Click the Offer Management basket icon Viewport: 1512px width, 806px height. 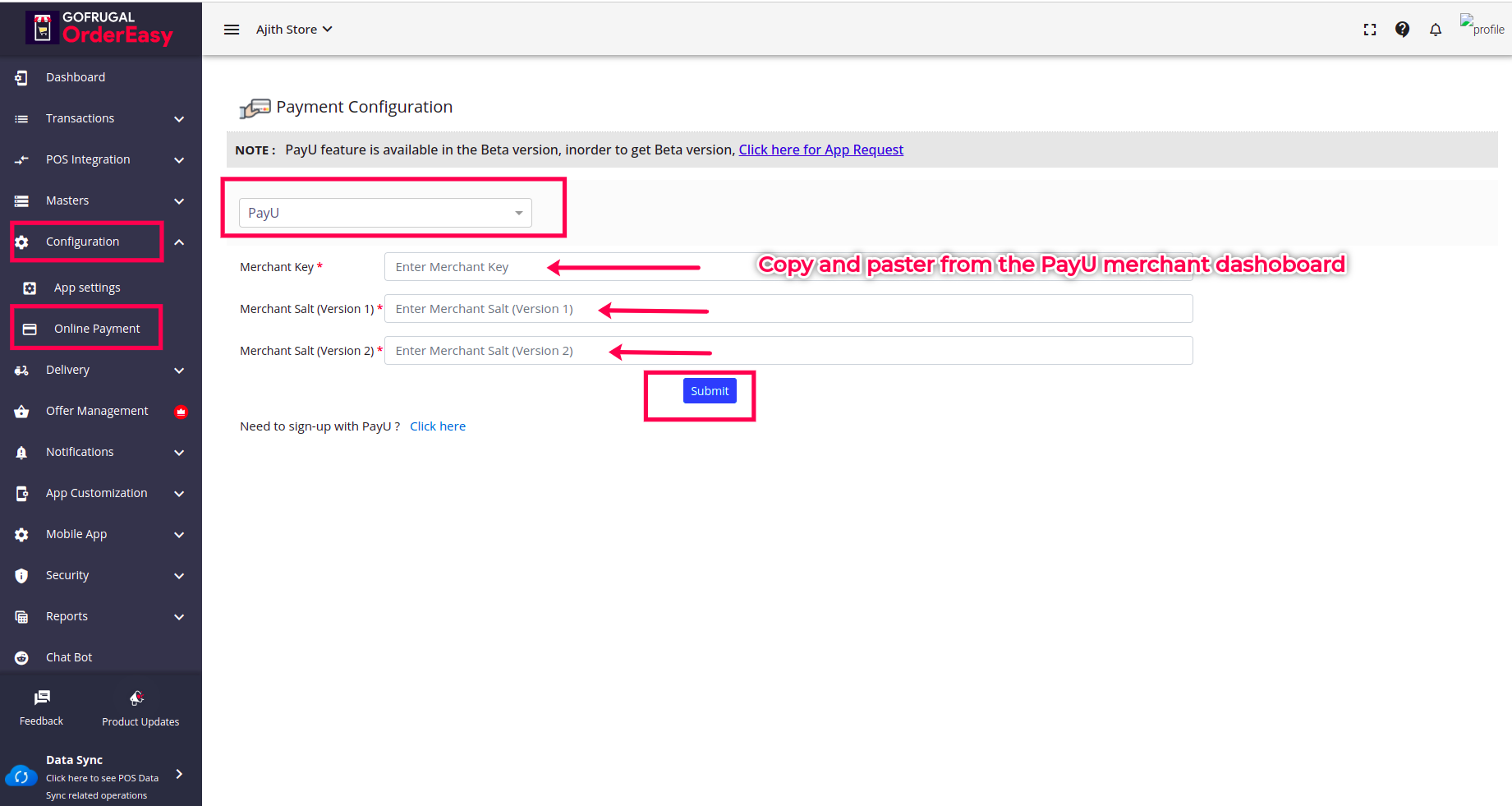click(x=21, y=412)
